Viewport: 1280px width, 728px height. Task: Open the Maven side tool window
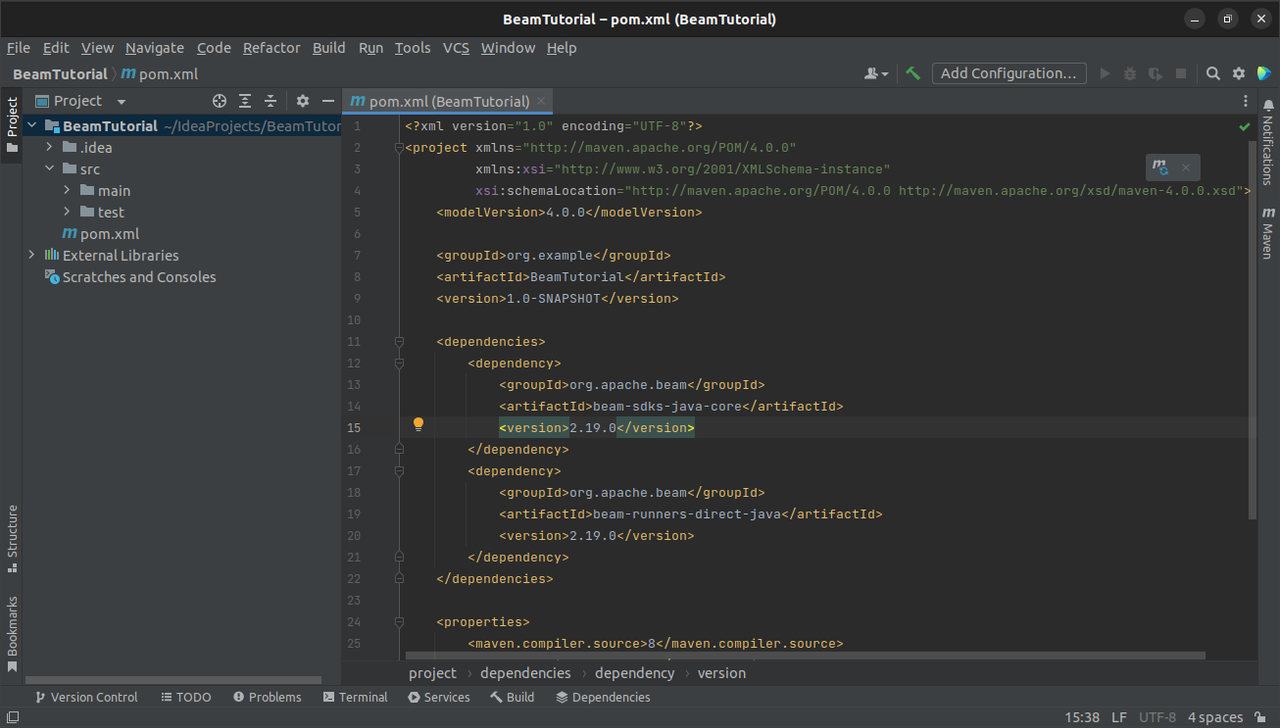coord(1268,233)
